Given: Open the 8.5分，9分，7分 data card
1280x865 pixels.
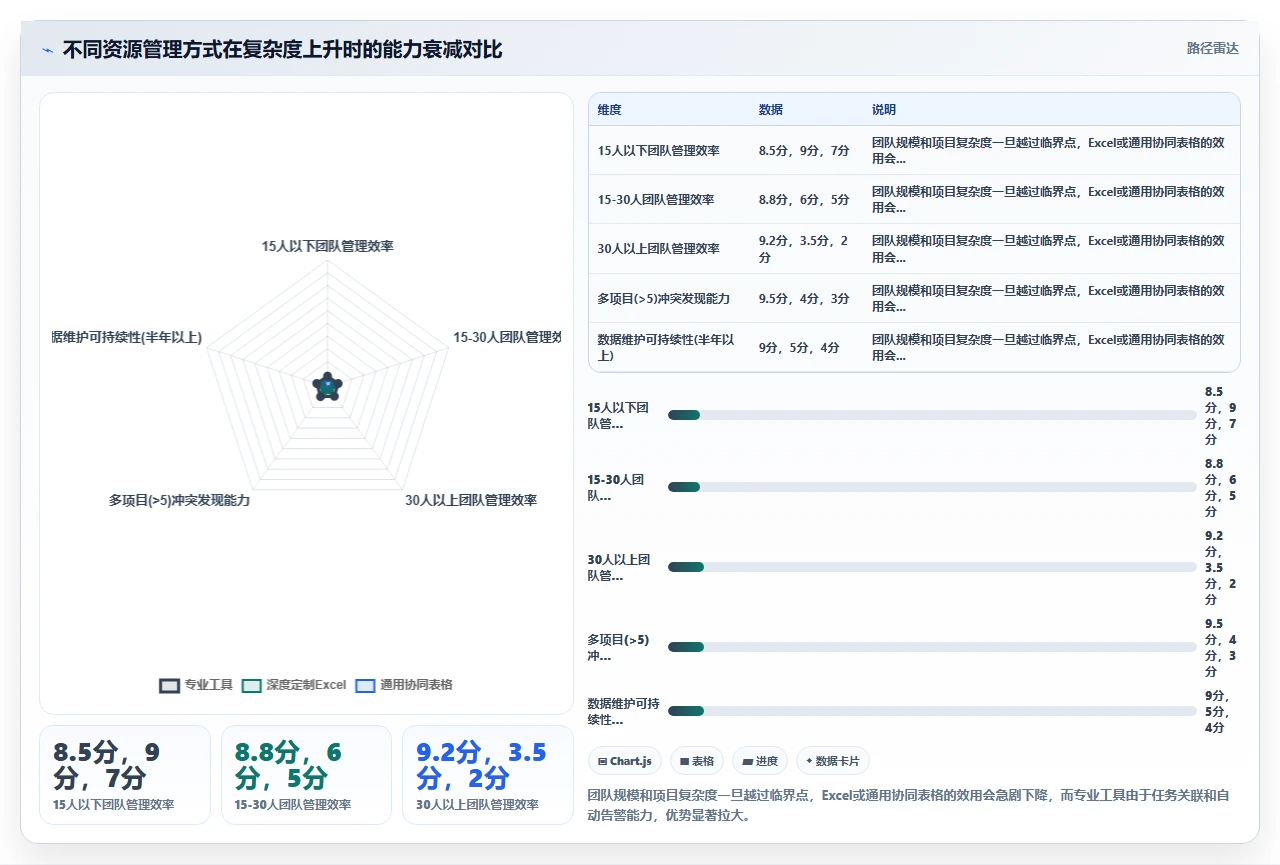Looking at the screenshot, I should [125, 775].
